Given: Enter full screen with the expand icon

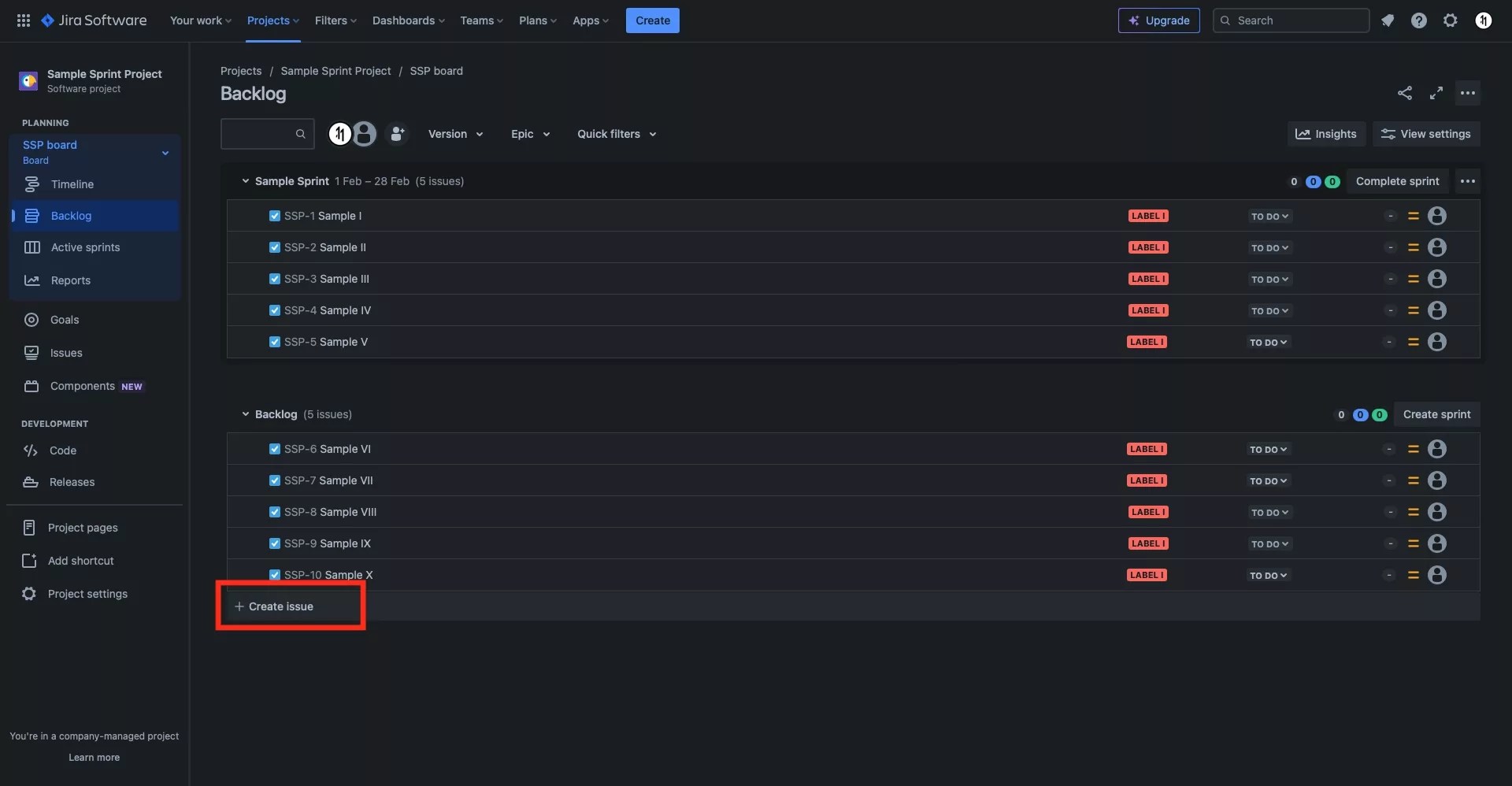Looking at the screenshot, I should click(1436, 93).
